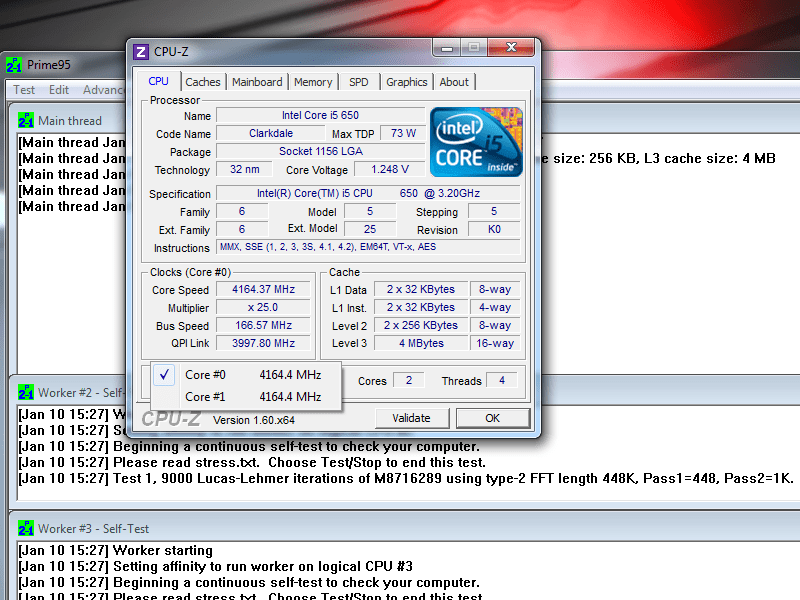
Task: Click the Worker #3 title bar in Prime95
Action: point(406,528)
